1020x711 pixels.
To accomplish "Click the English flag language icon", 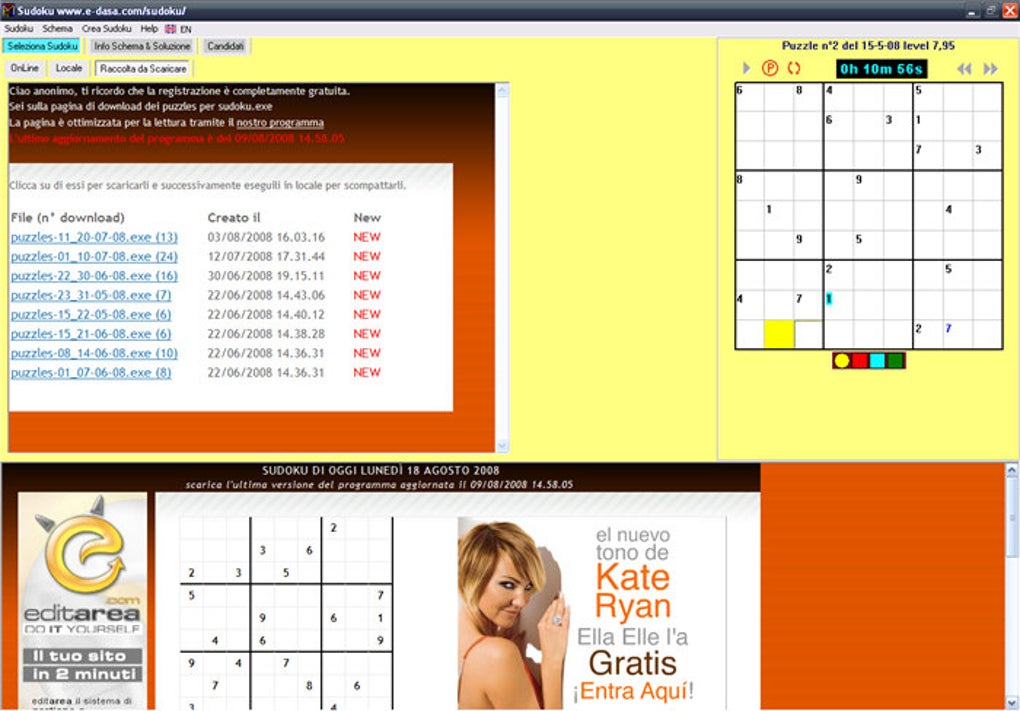I will coord(170,29).
